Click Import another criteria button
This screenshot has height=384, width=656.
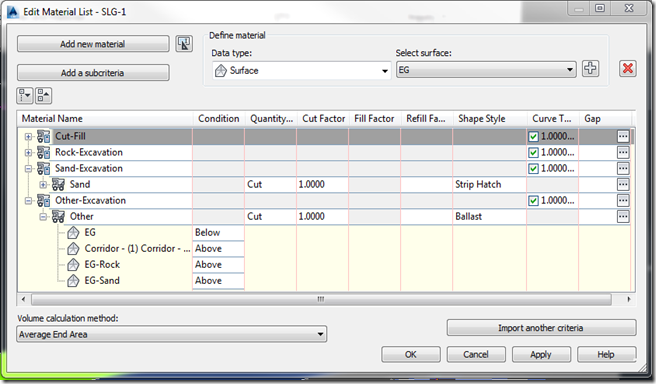click(x=541, y=328)
